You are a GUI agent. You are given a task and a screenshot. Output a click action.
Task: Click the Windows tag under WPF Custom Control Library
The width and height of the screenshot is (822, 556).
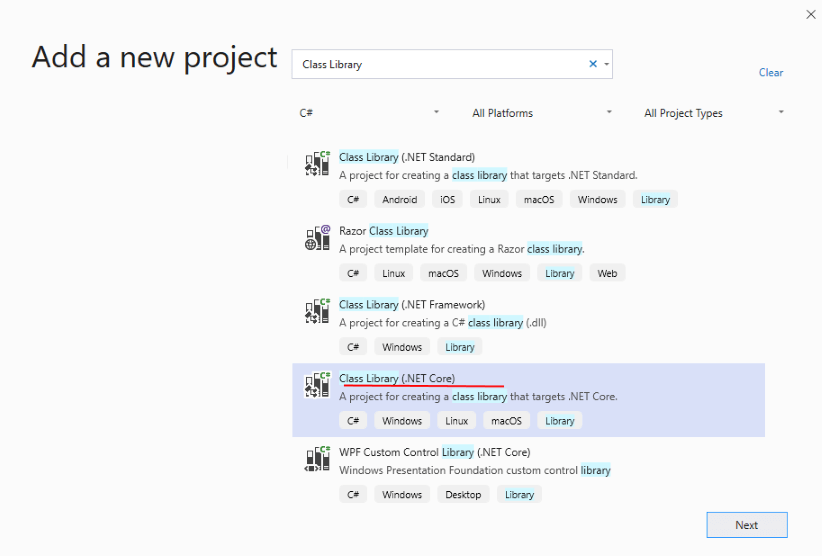(402, 495)
